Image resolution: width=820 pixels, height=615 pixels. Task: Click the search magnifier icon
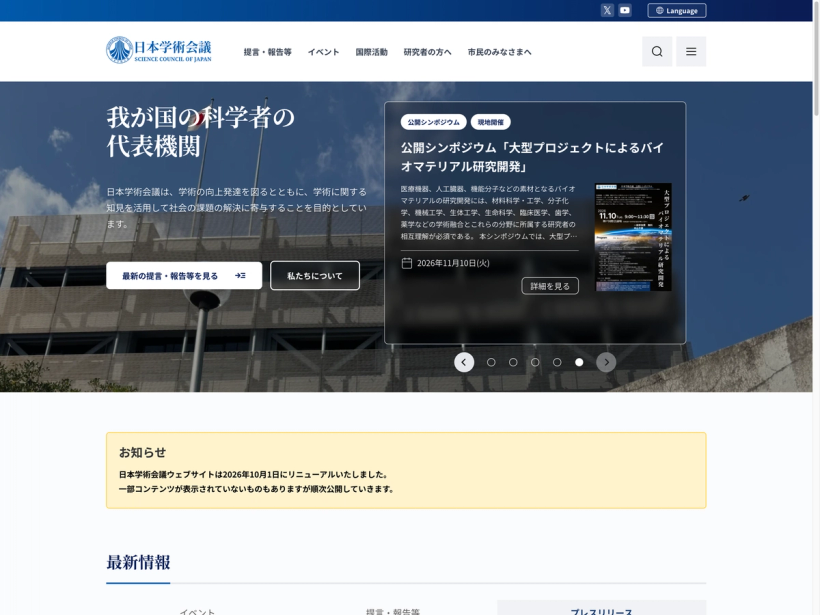[657, 51]
